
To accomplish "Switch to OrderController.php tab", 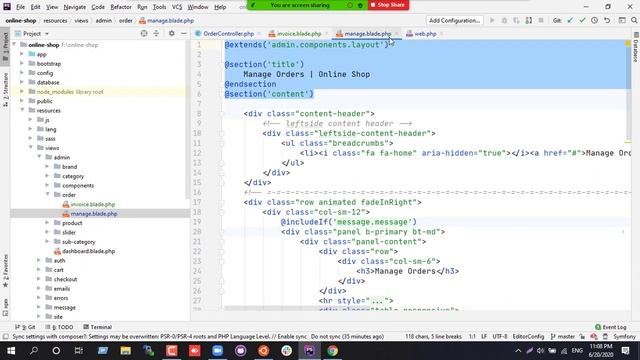I will pyautogui.click(x=228, y=33).
